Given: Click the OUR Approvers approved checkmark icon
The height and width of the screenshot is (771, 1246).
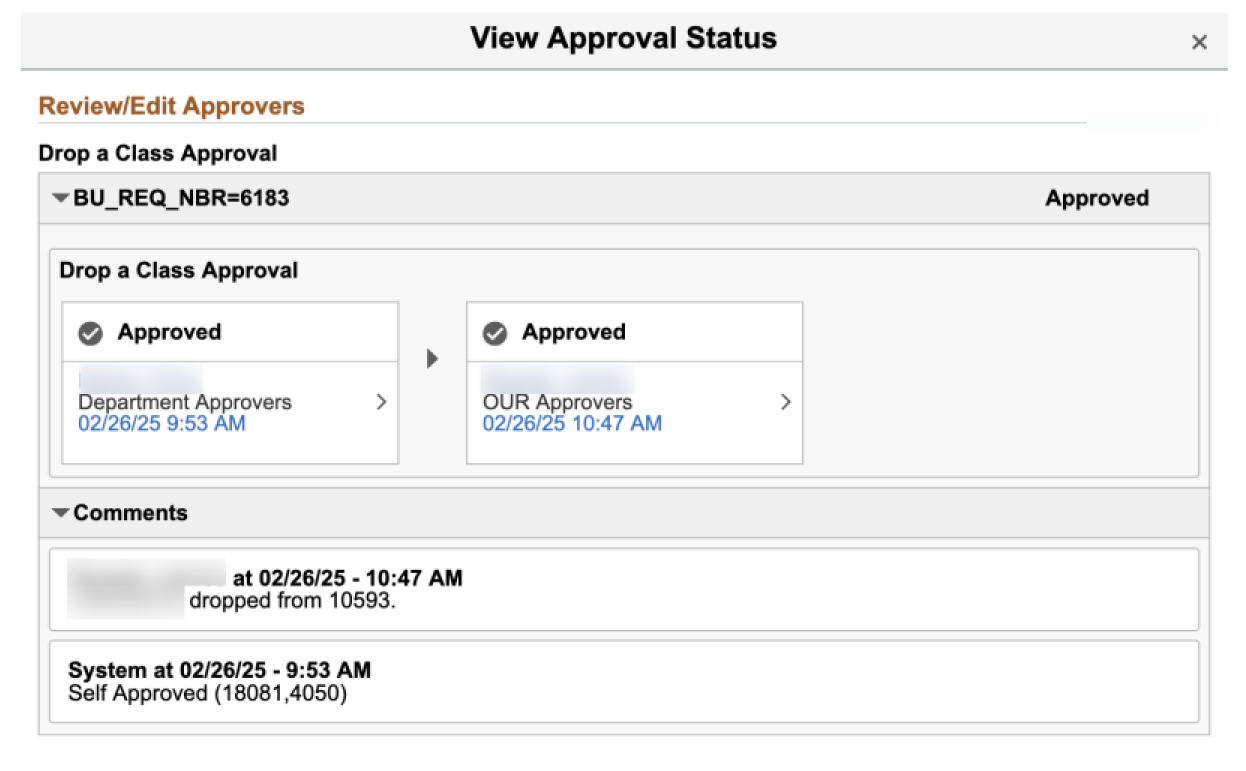Looking at the screenshot, I should (x=495, y=333).
